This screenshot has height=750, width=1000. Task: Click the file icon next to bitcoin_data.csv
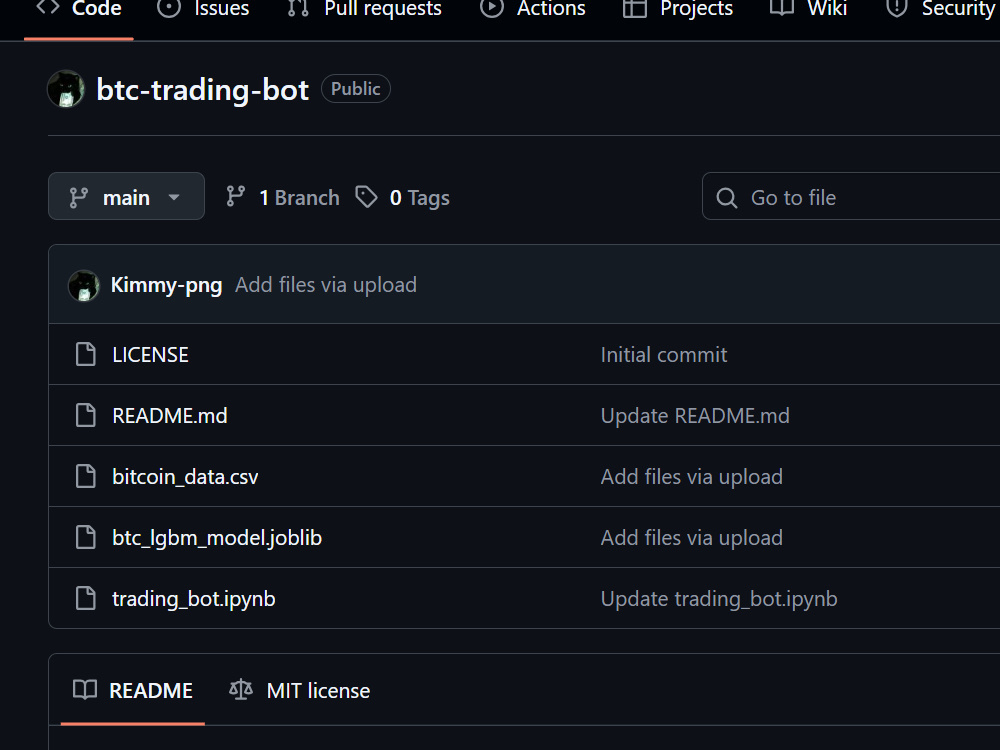click(85, 476)
